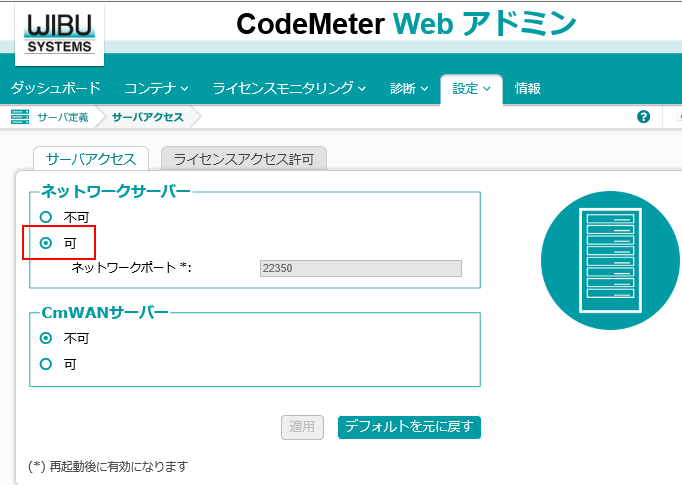Select ネットワークサーバー 不可 radio button
Viewport: 682px width, 485px height.
tap(45, 216)
